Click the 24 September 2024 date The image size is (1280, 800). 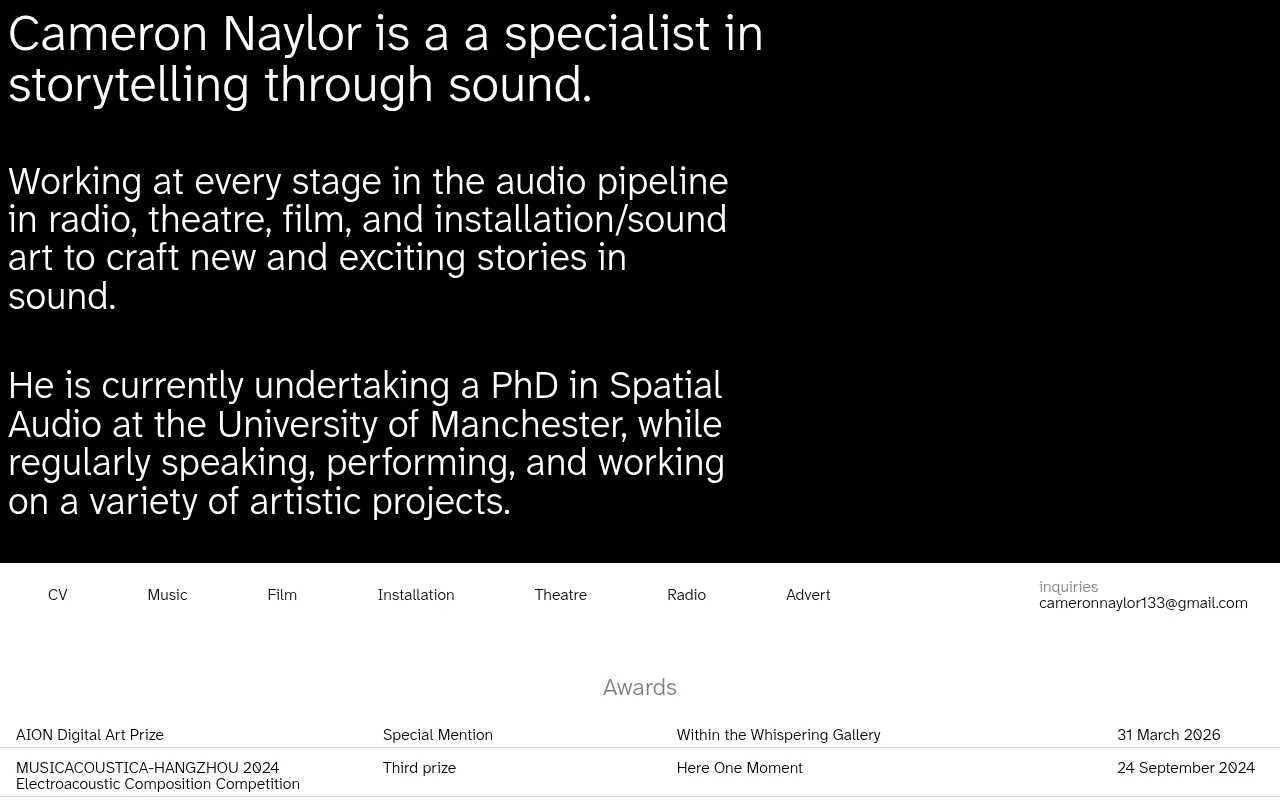point(1186,768)
